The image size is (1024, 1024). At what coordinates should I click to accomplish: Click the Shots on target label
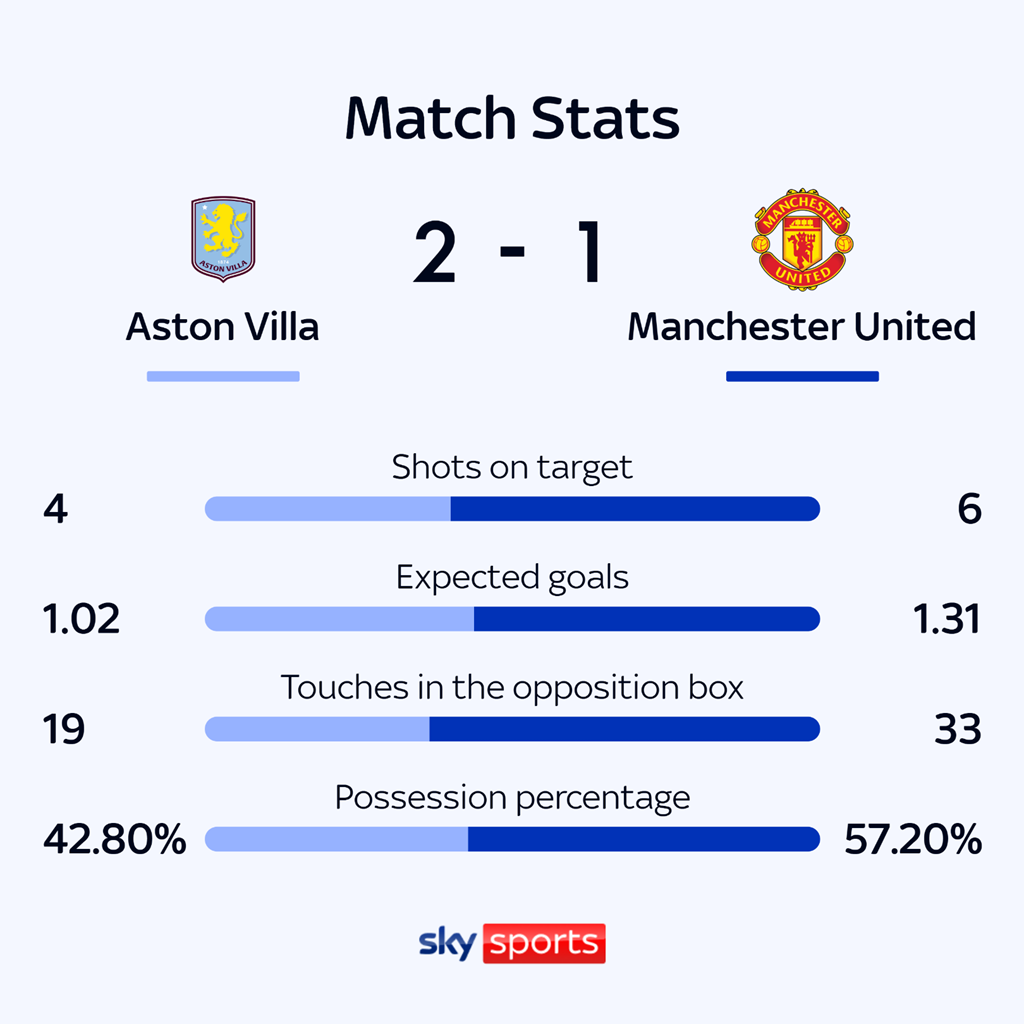click(512, 467)
